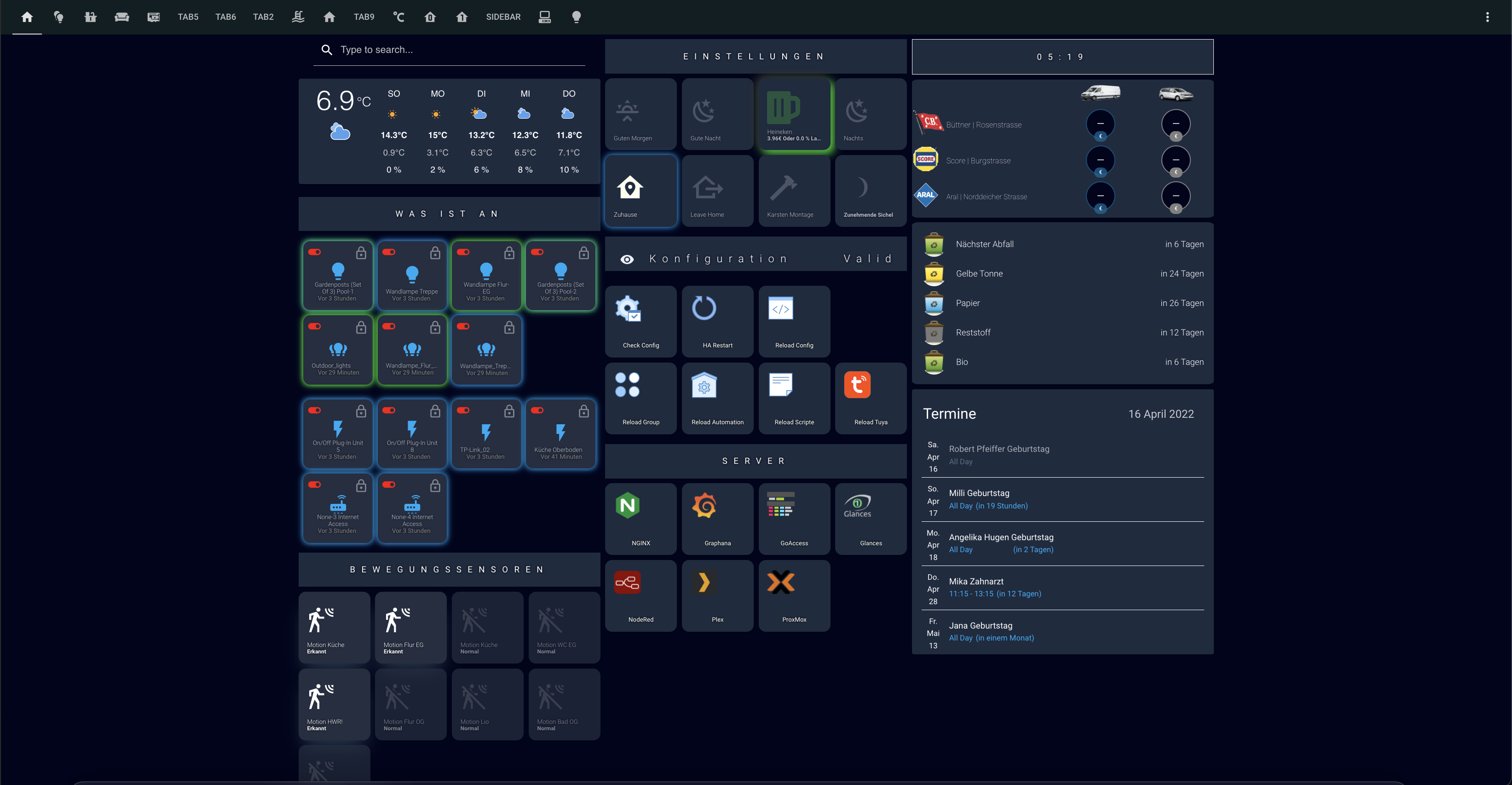
Task: Decrease the Aral Norddeicher Strasse price
Action: click(1101, 196)
